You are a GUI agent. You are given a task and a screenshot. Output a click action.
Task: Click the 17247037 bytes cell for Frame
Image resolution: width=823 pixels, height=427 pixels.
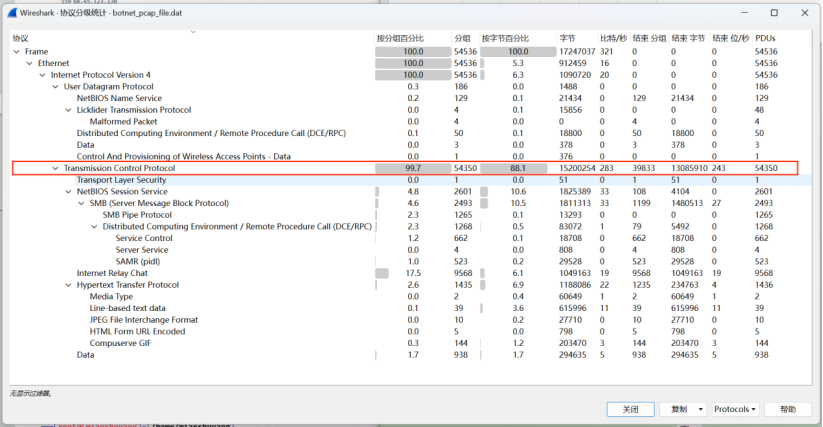pos(577,51)
